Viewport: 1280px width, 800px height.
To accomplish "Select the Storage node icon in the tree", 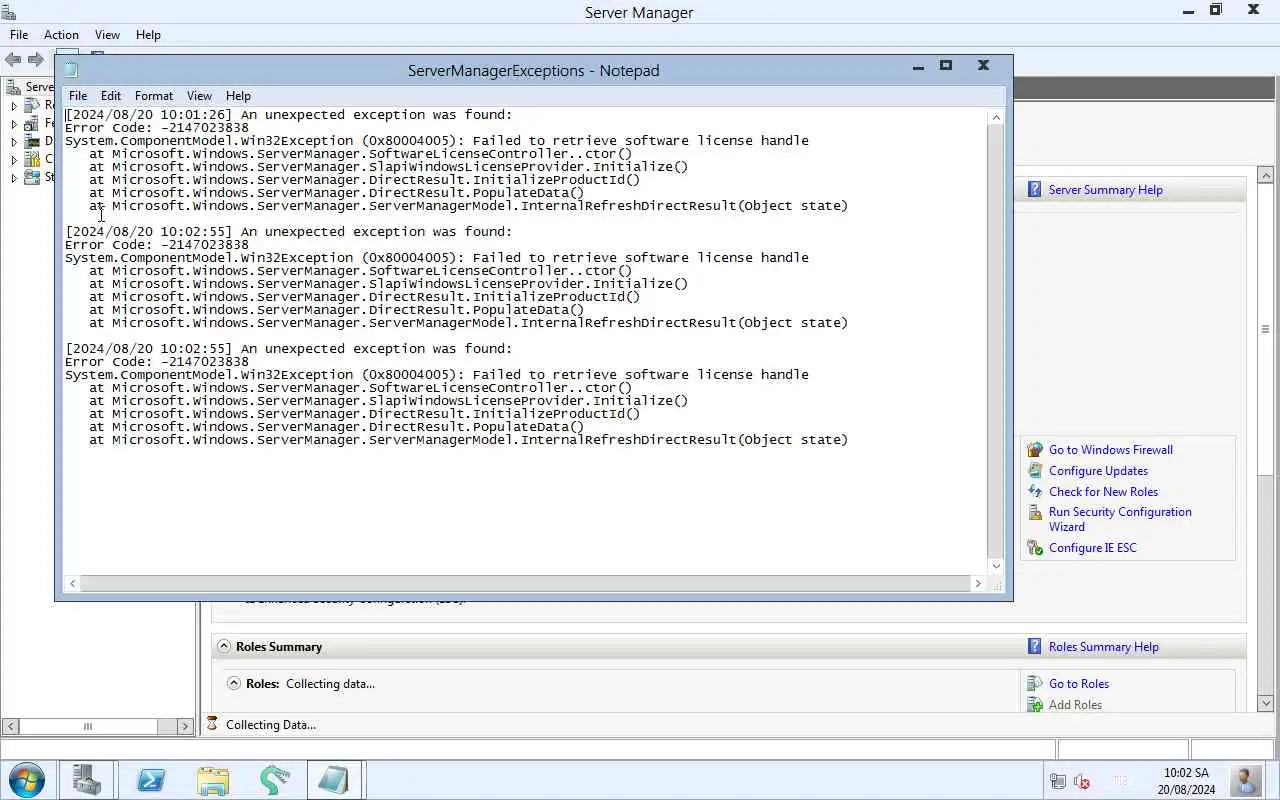I will coord(33,177).
